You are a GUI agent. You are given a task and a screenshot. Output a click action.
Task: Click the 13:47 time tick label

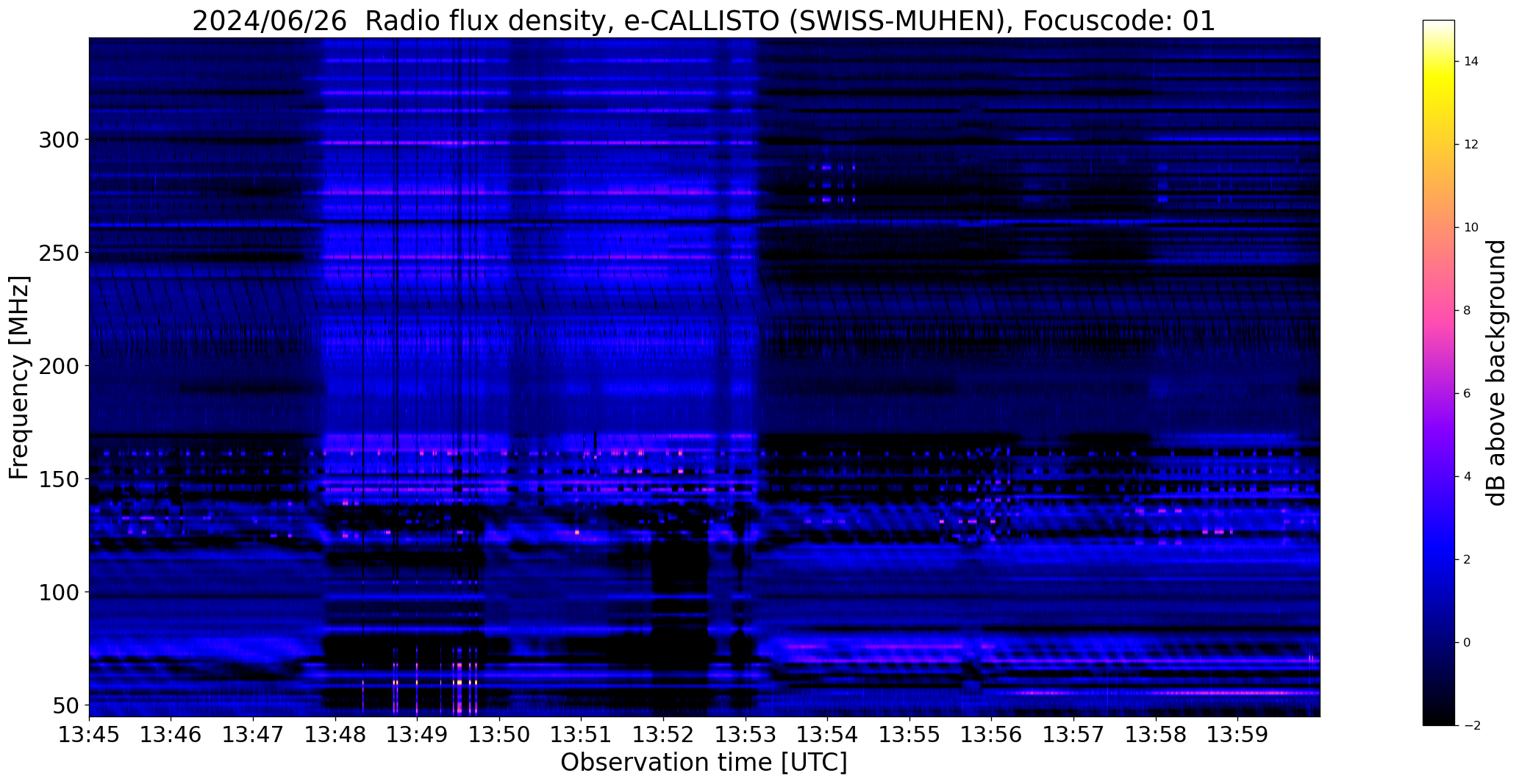click(x=253, y=734)
